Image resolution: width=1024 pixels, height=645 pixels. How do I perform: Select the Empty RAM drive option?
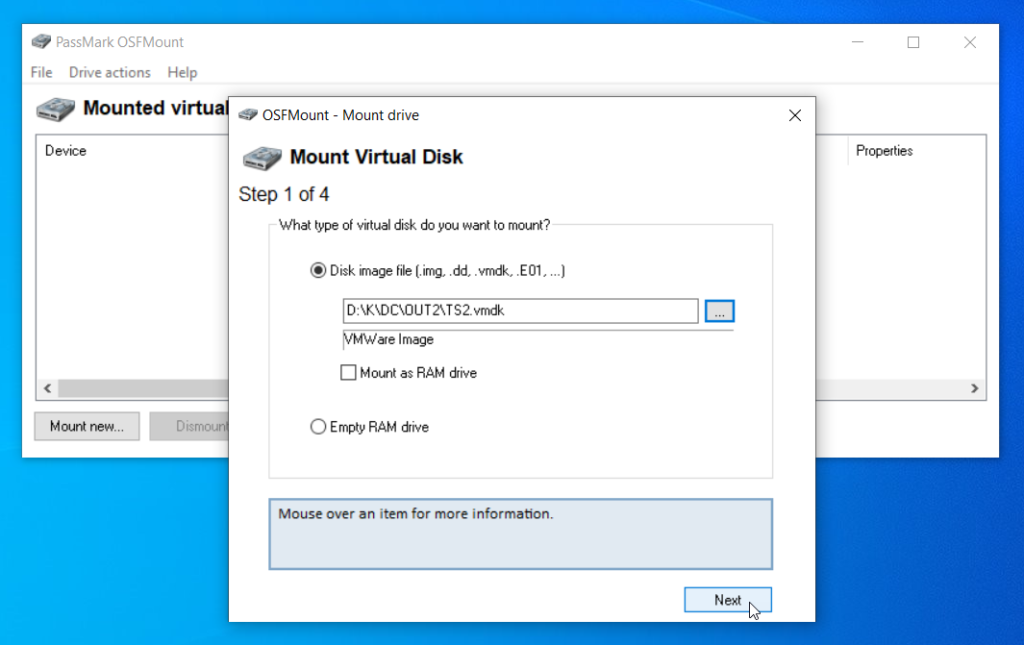(318, 427)
